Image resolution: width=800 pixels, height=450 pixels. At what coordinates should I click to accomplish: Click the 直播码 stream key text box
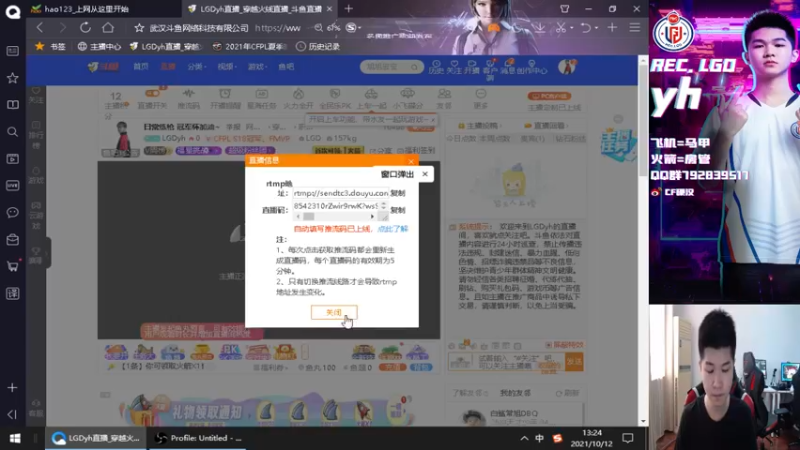[336, 206]
